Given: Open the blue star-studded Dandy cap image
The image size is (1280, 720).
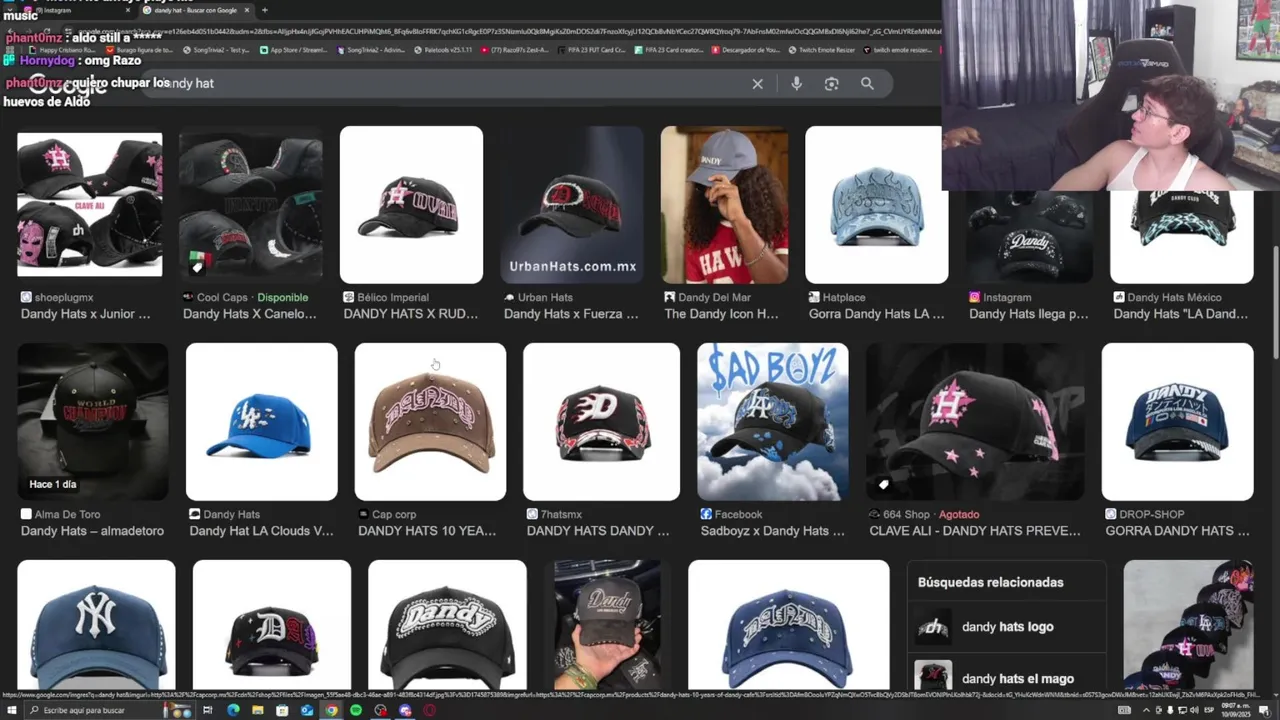Looking at the screenshot, I should [x=788, y=625].
